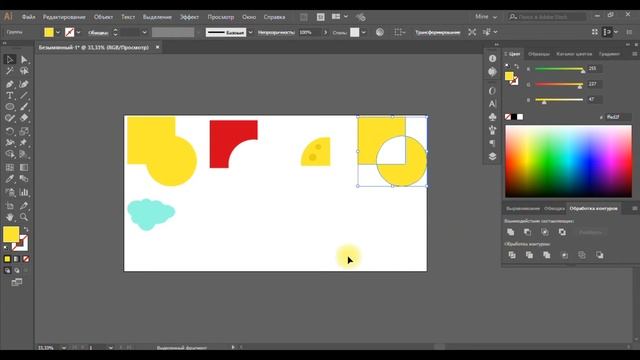Select the Shaper tool

coord(10,118)
